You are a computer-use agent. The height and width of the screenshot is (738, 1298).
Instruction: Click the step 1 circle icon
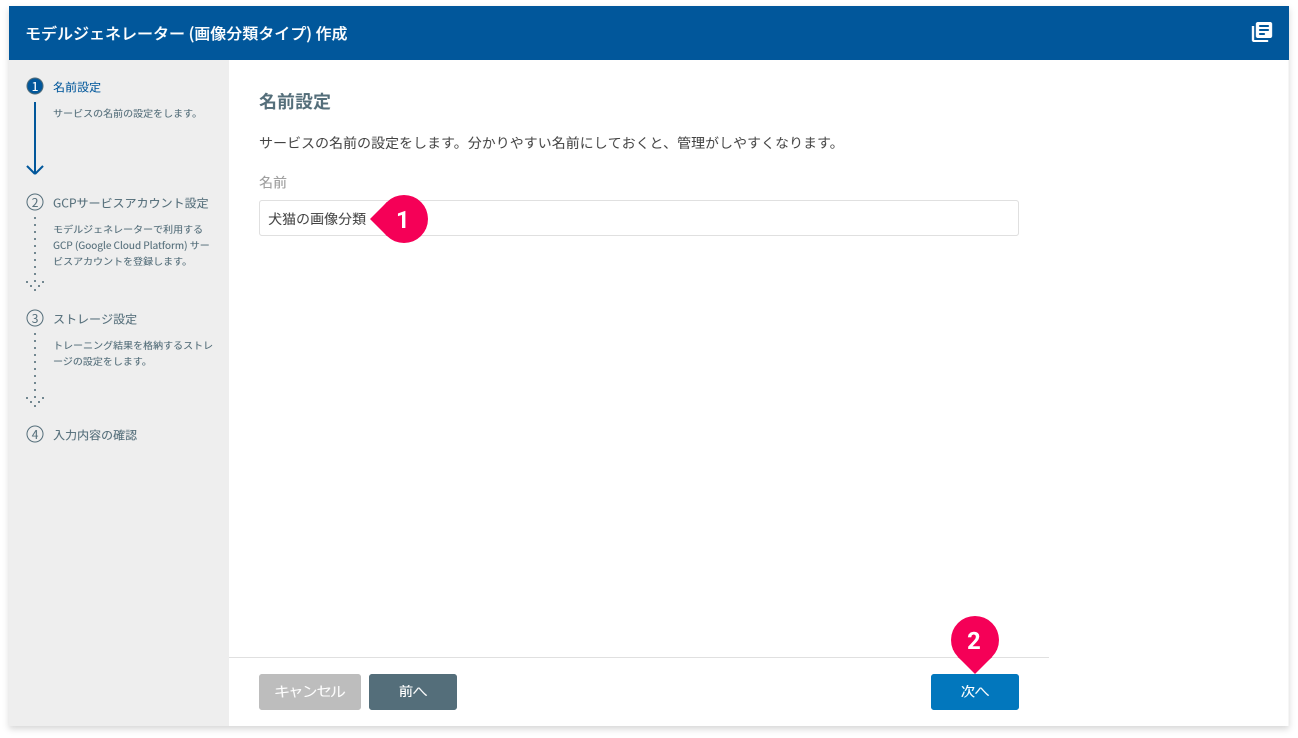point(35,87)
